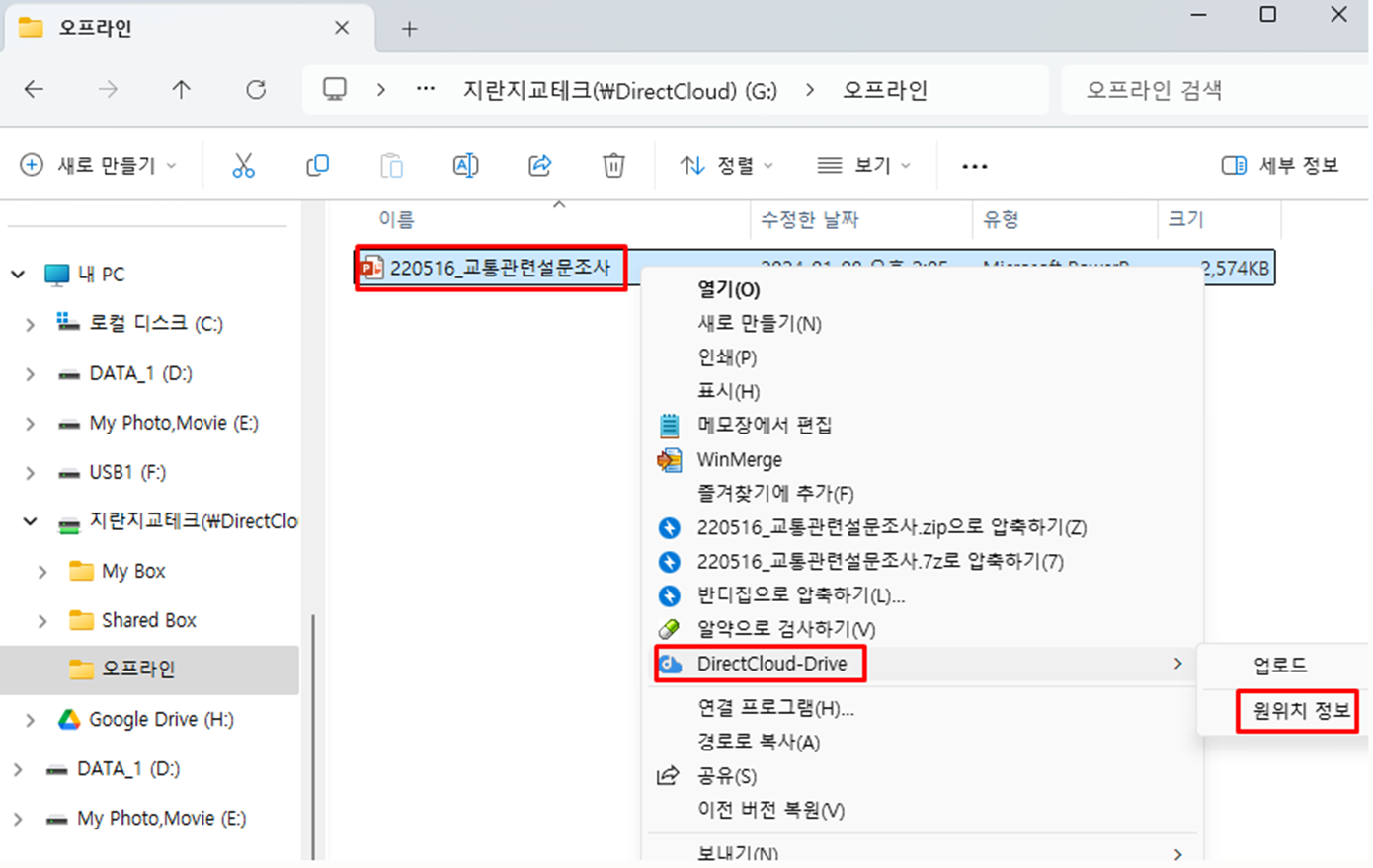
Task: Refresh the current folder view
Action: [x=256, y=90]
